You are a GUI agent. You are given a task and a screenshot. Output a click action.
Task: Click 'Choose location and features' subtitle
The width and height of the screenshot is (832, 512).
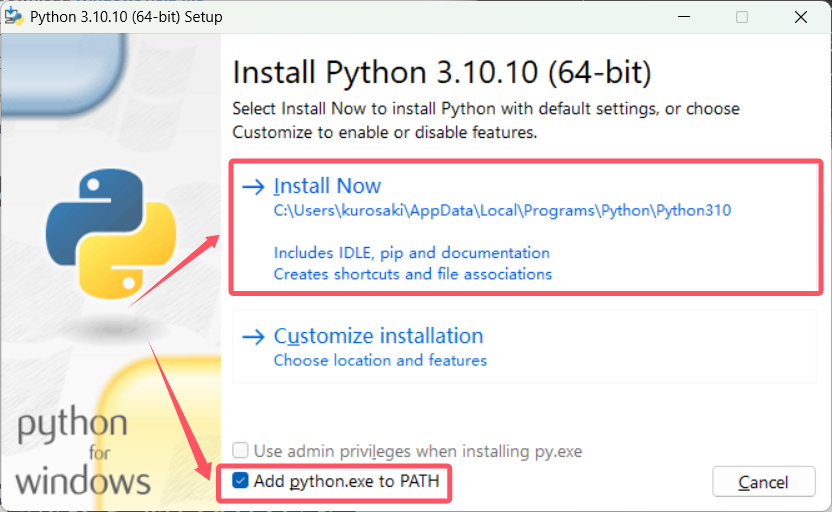(380, 360)
